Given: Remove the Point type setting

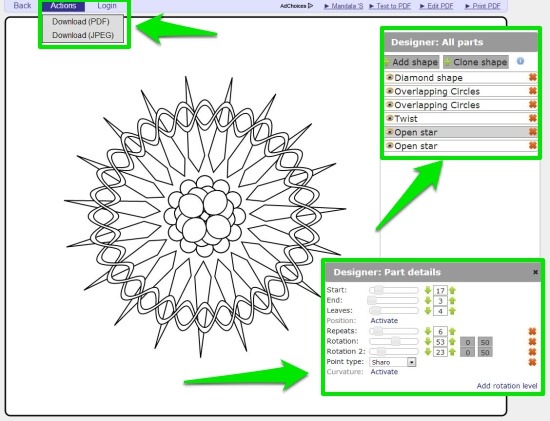Looking at the screenshot, I should tap(532, 362).
